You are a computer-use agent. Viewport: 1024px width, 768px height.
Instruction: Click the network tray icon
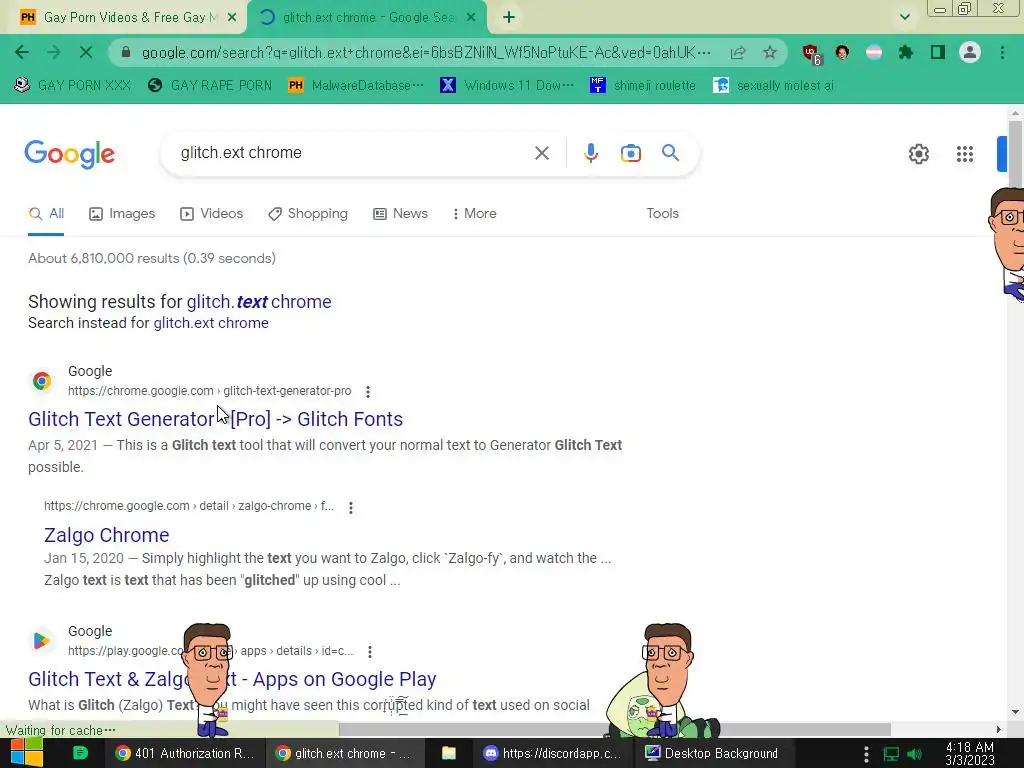(891, 754)
